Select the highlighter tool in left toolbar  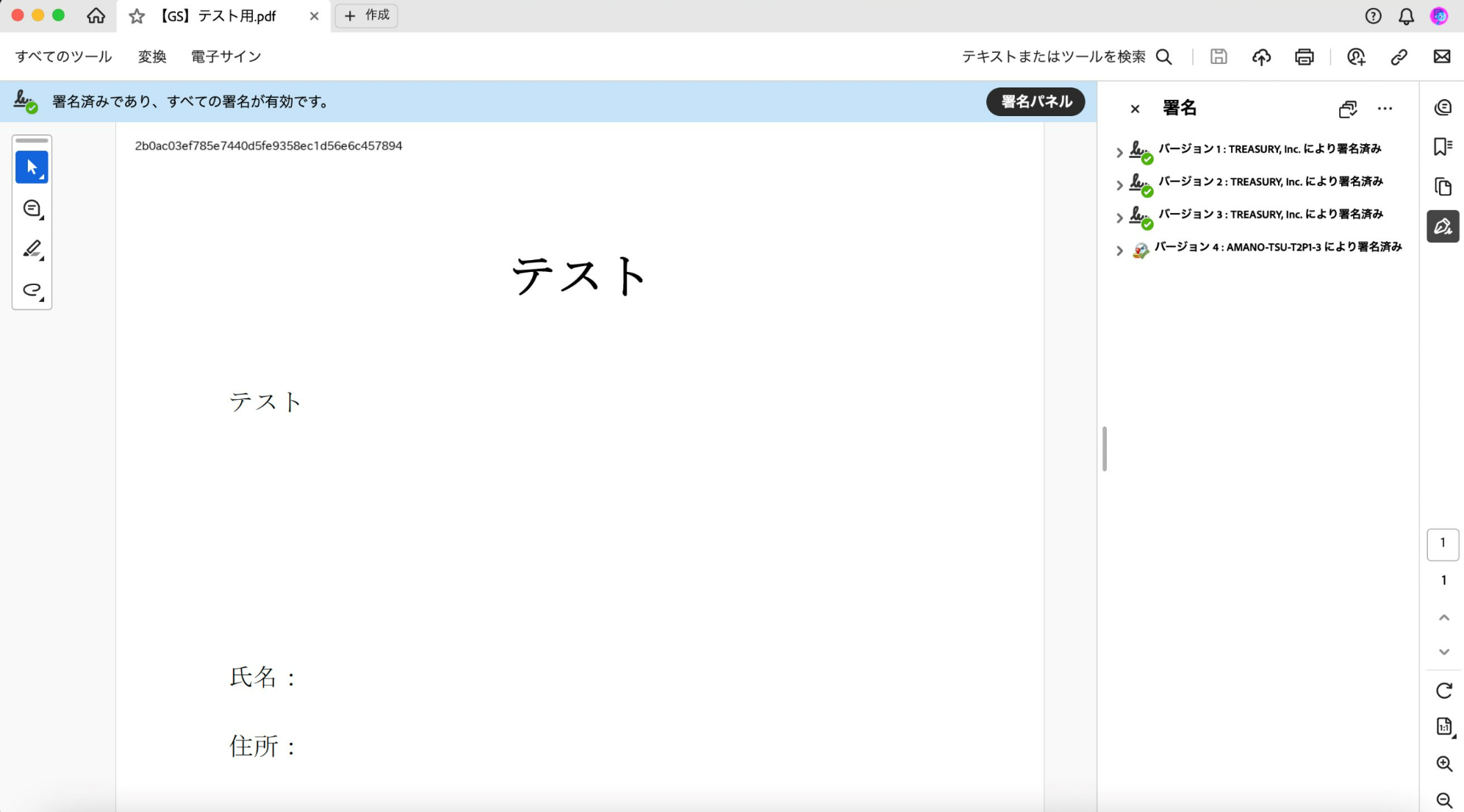[x=32, y=249]
